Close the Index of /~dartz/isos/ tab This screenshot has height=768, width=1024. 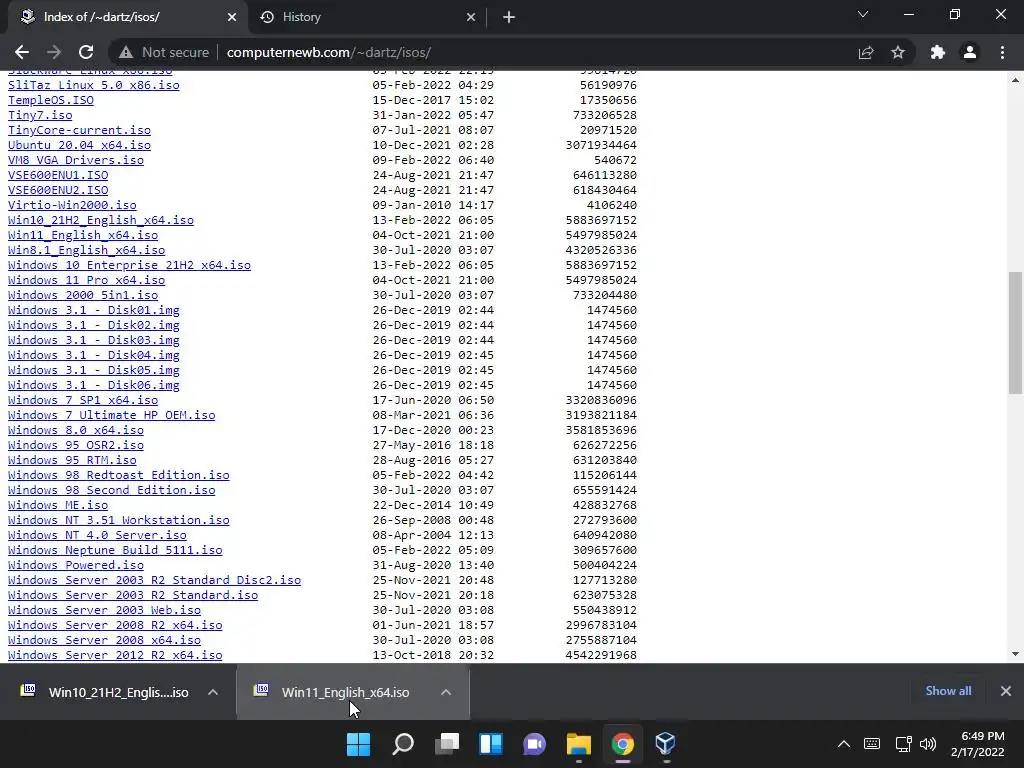pyautogui.click(x=232, y=17)
